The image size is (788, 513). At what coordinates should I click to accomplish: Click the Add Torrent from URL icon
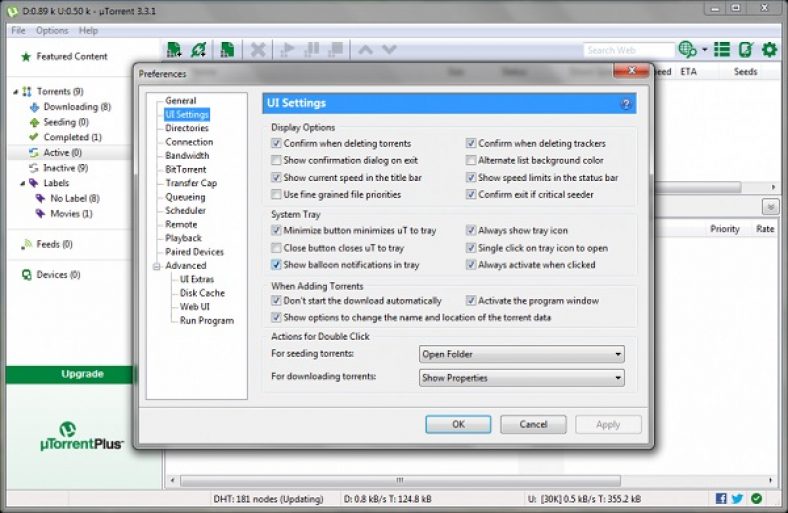click(199, 50)
